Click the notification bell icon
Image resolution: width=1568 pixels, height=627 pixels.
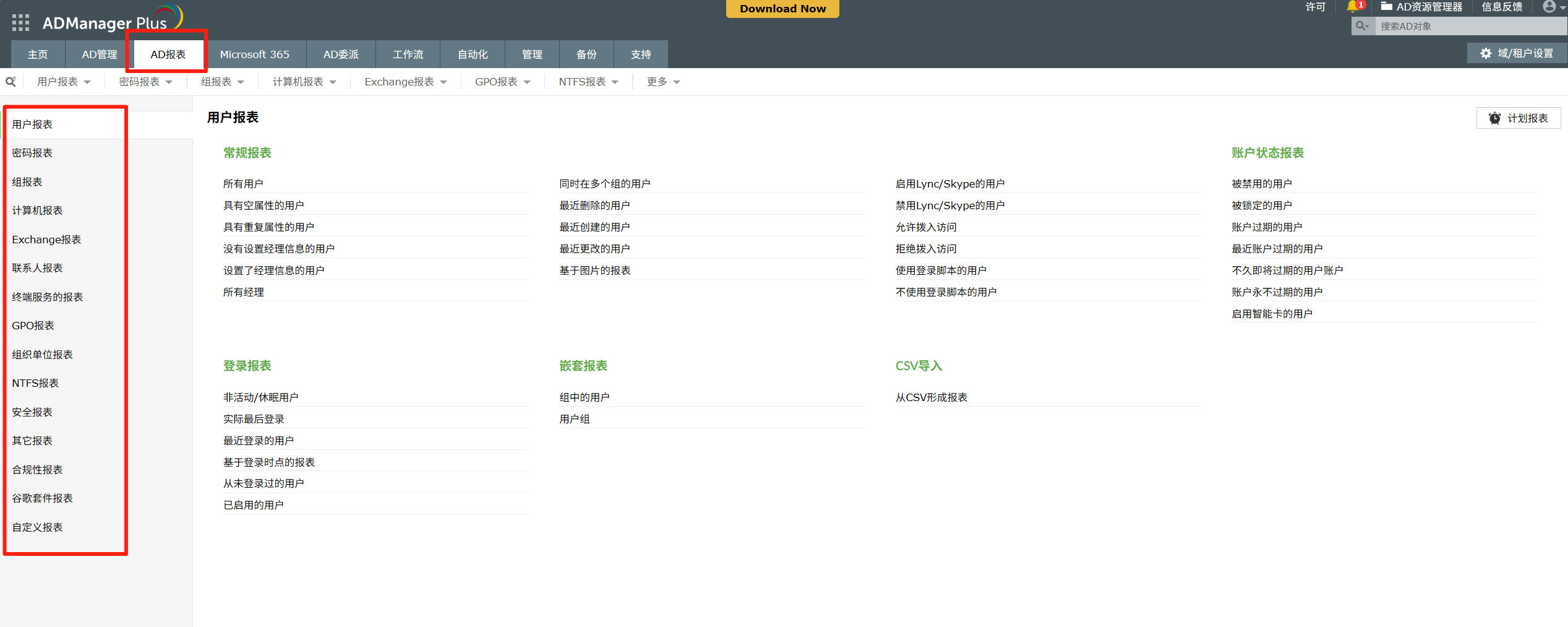tap(1353, 7)
